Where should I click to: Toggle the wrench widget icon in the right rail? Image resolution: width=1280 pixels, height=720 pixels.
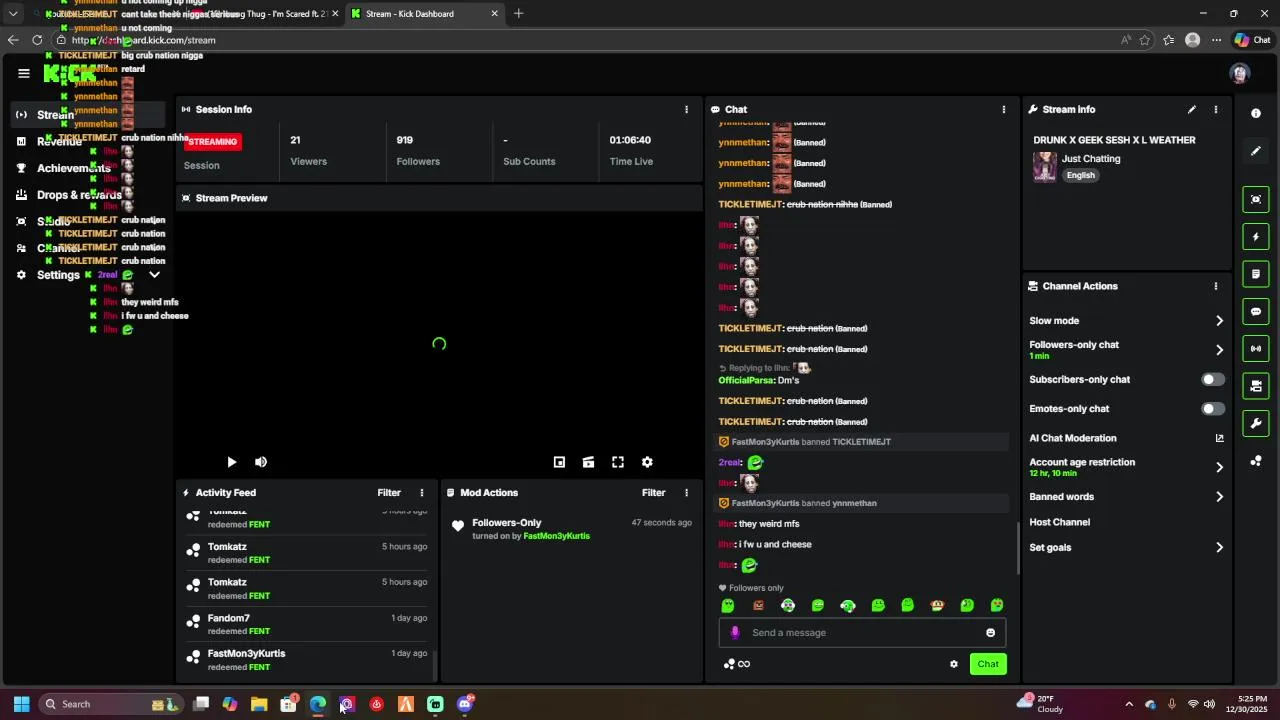1256,424
